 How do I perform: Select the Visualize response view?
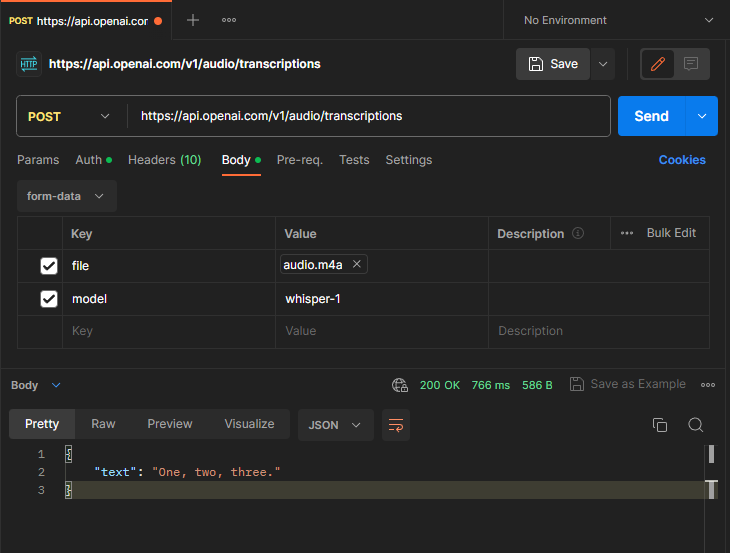tap(249, 424)
